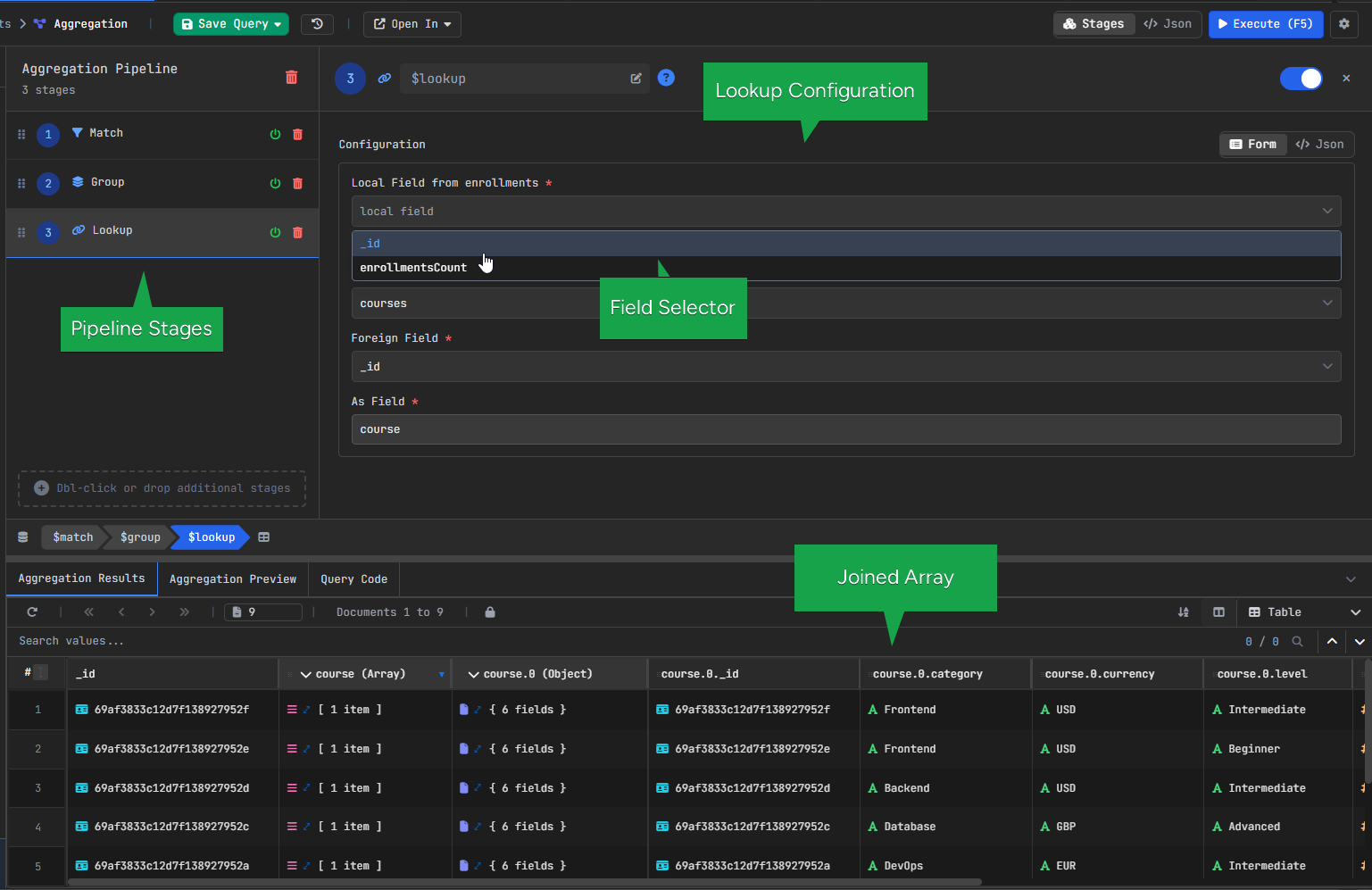Grab the Lookup stage drag handle

click(x=21, y=233)
